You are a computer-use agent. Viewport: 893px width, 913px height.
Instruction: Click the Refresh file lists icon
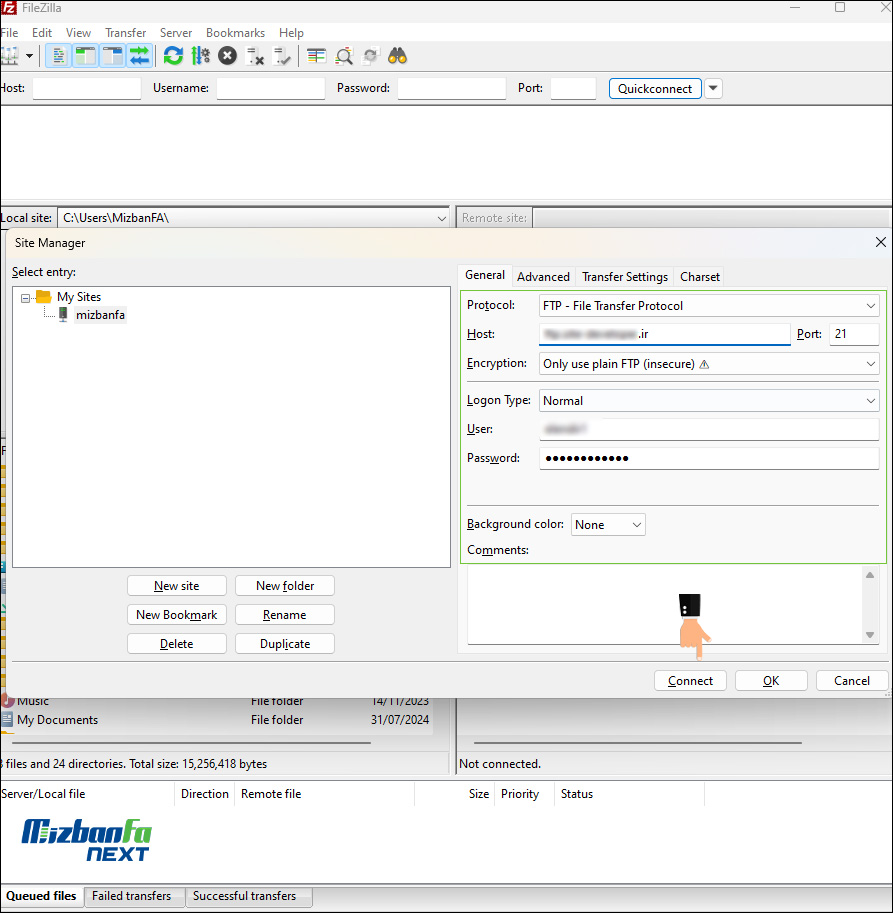pyautogui.click(x=173, y=56)
